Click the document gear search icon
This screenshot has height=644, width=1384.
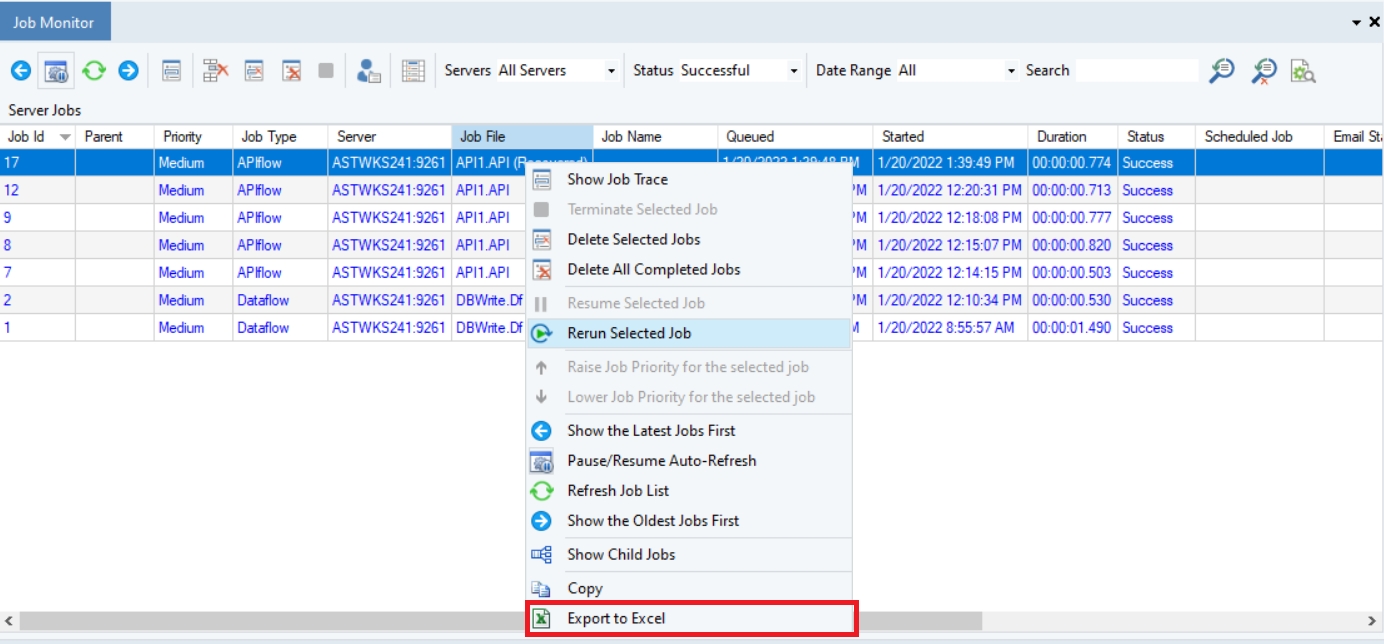1302,71
